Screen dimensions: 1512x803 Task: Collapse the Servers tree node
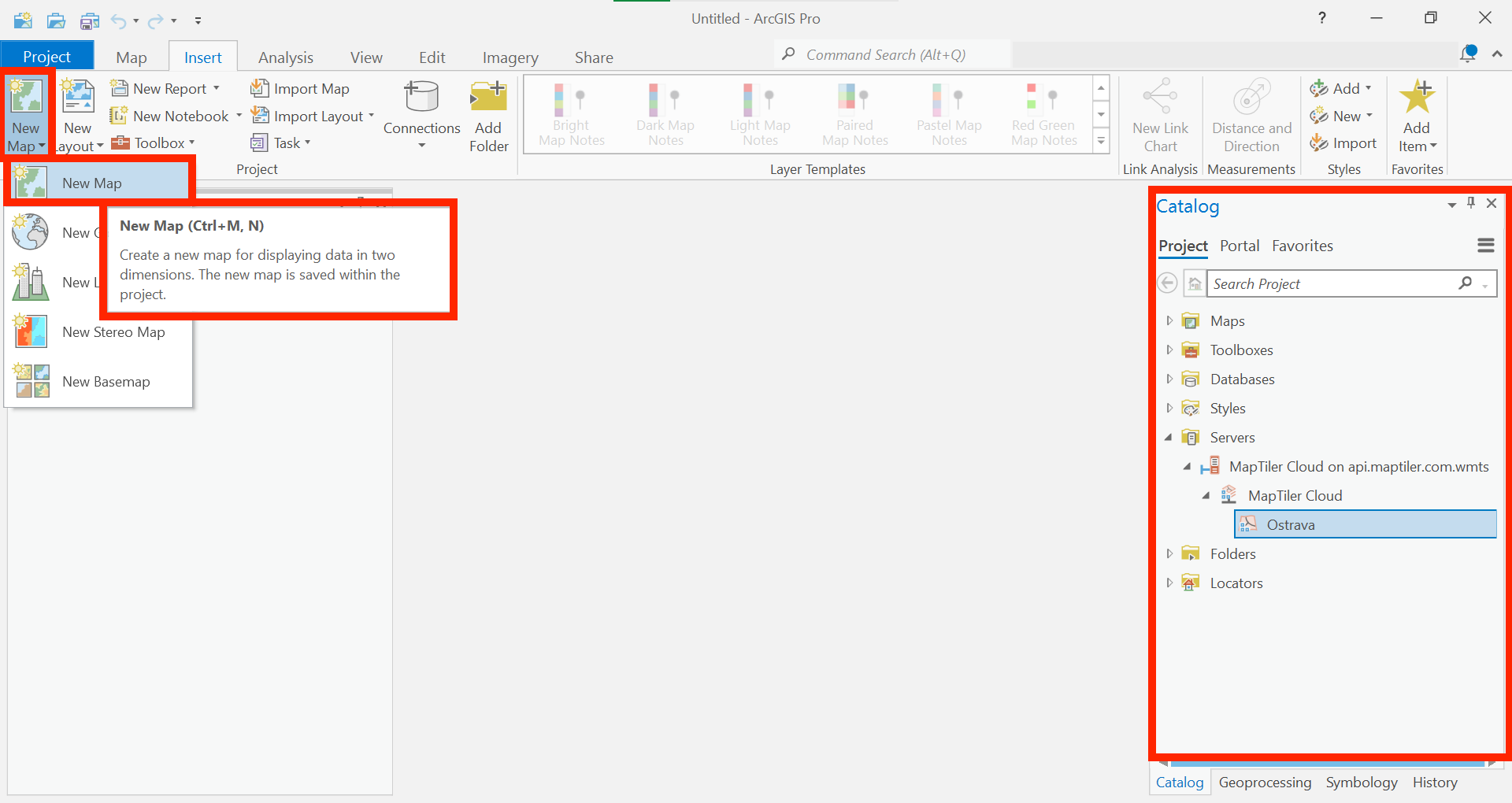[1169, 438]
